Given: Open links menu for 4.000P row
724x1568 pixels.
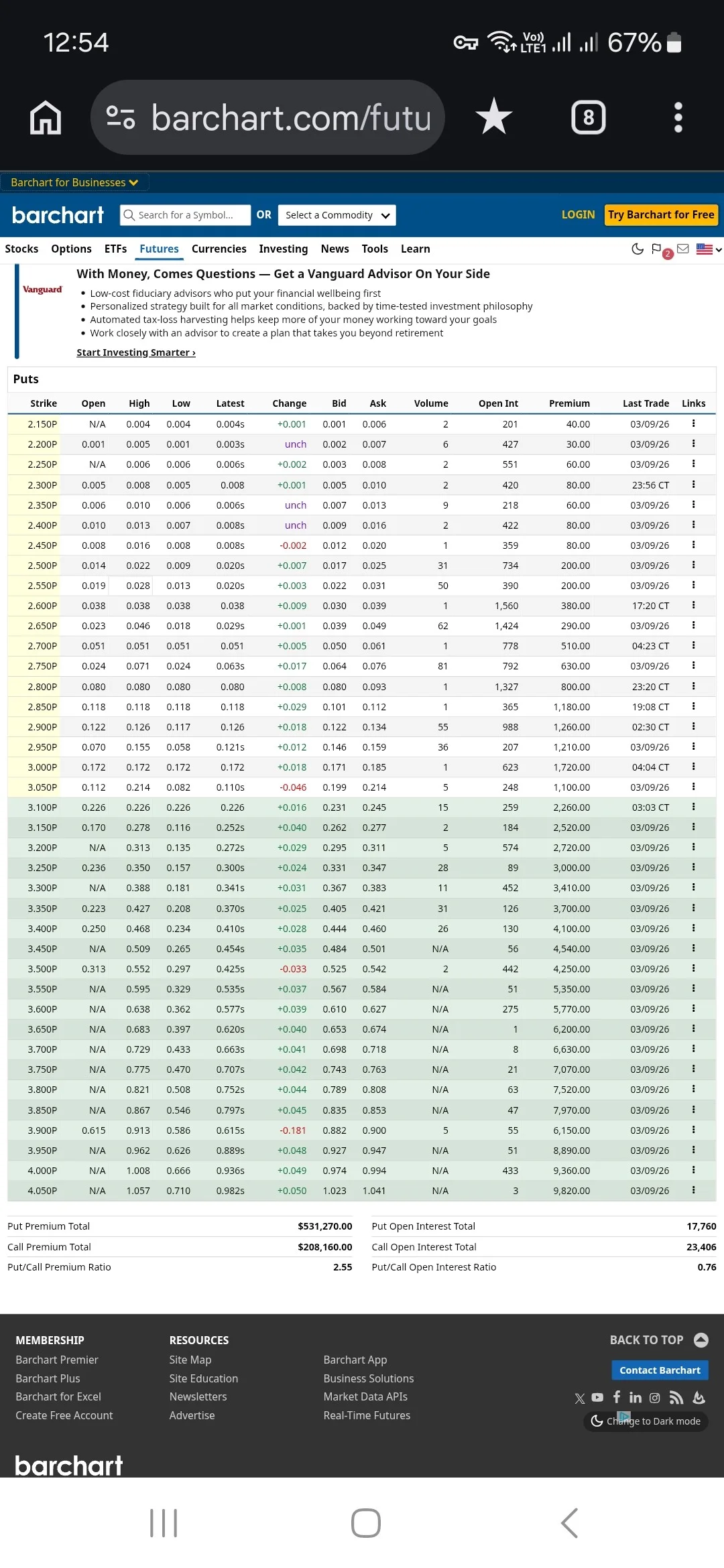Looking at the screenshot, I should pos(693,1170).
